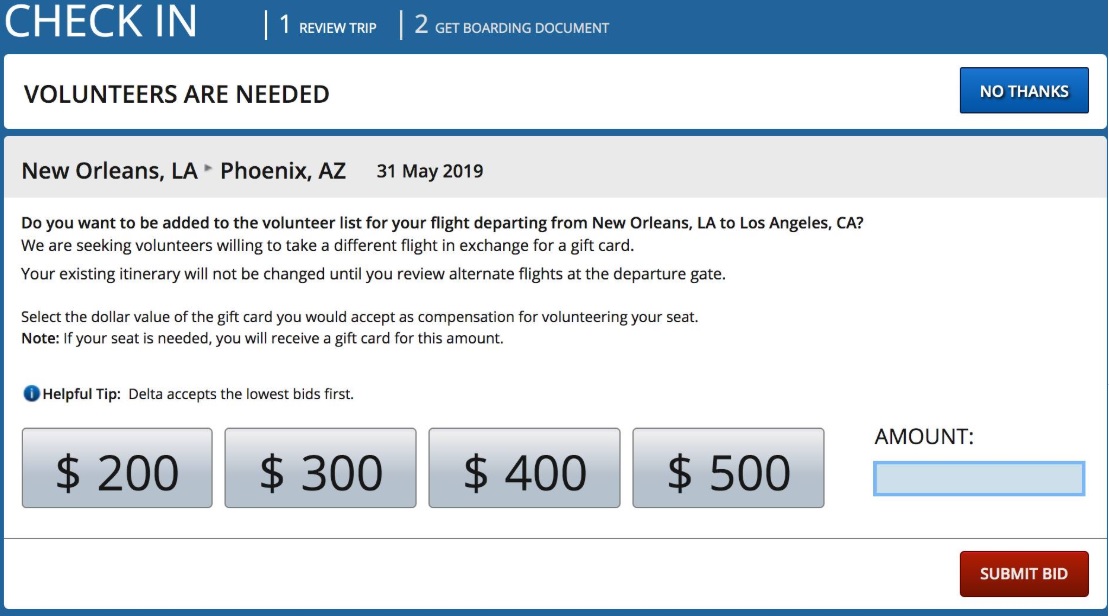Select the $ 200 gift card bid
The width and height of the screenshot is (1109, 616).
tap(117, 468)
